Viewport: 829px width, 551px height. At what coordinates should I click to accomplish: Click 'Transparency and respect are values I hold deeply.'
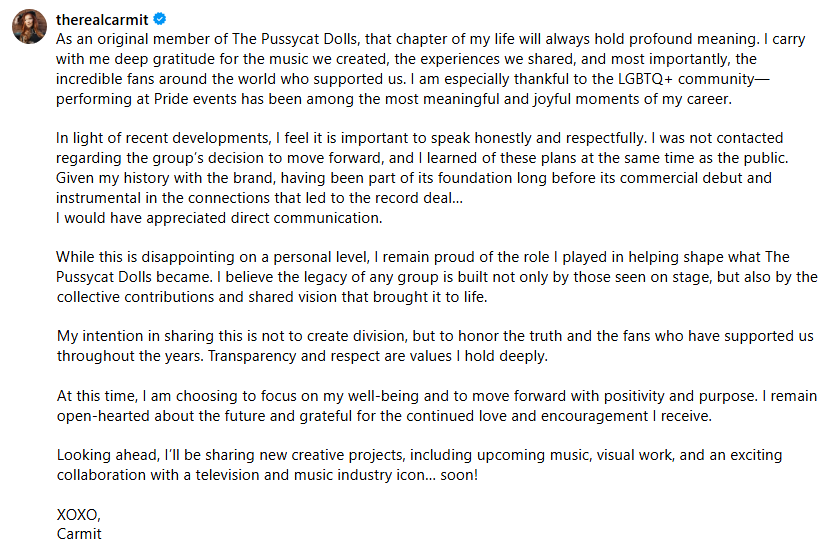tap(377, 356)
